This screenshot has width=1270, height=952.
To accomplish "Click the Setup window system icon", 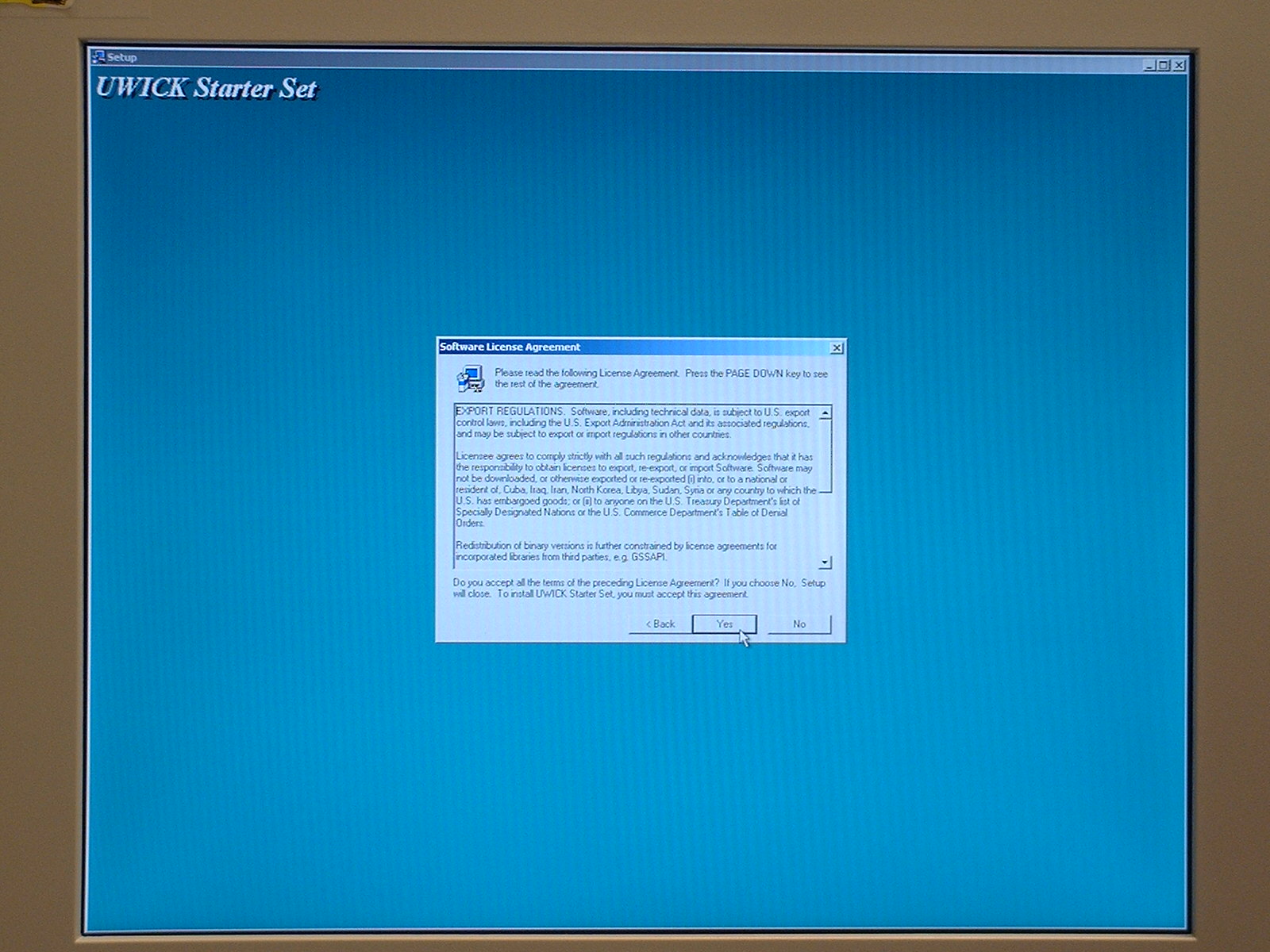I will tap(98, 57).
